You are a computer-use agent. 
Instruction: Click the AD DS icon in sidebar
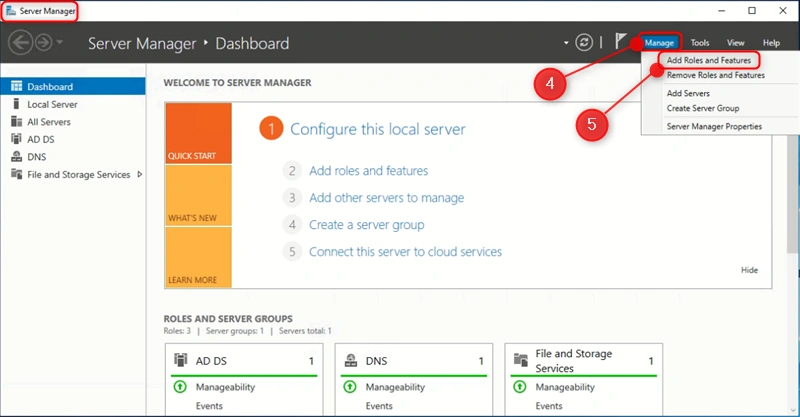point(16,139)
